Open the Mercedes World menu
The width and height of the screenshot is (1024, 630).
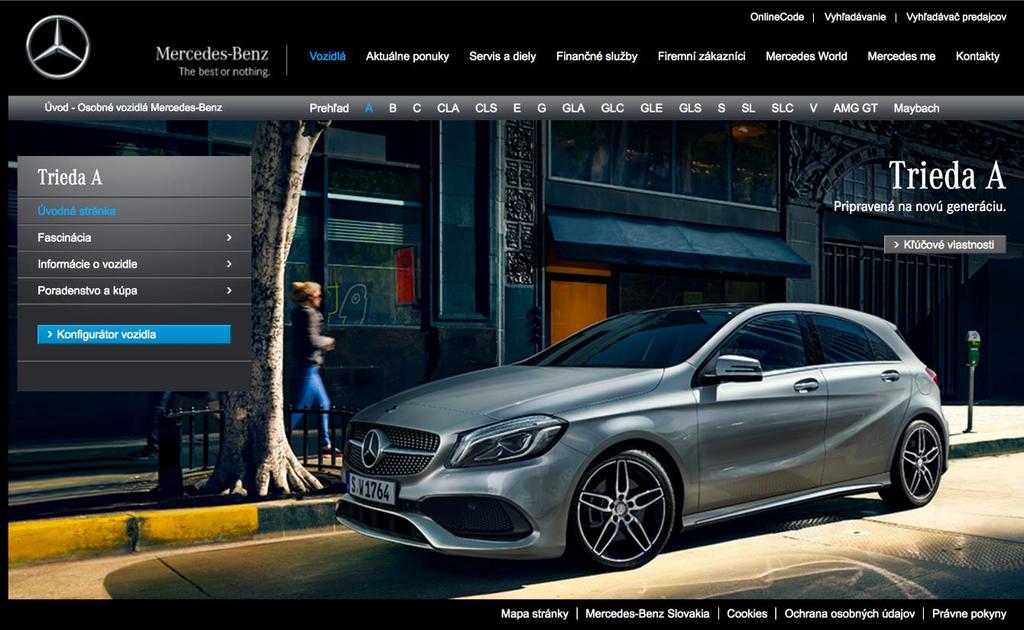point(806,56)
